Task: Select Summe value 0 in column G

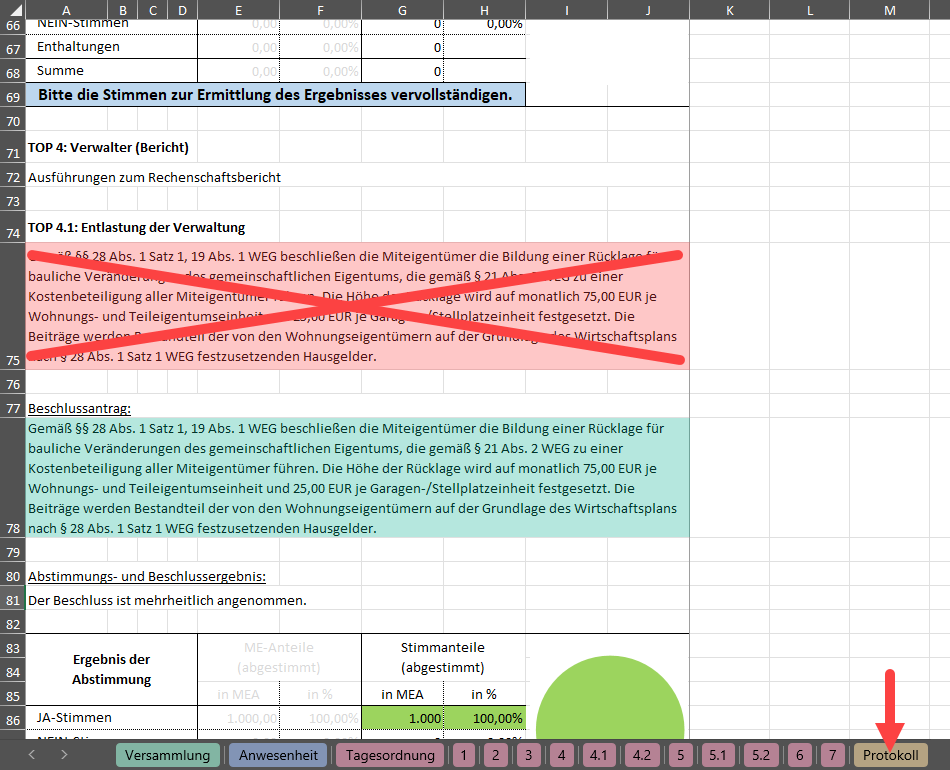Action: [402, 71]
